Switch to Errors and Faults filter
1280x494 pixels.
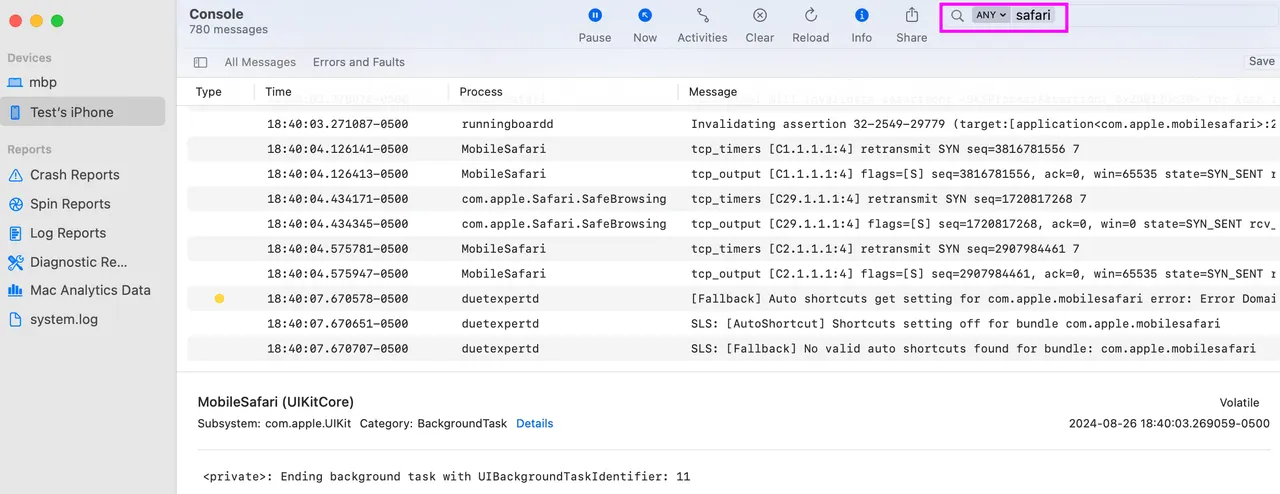coord(359,62)
